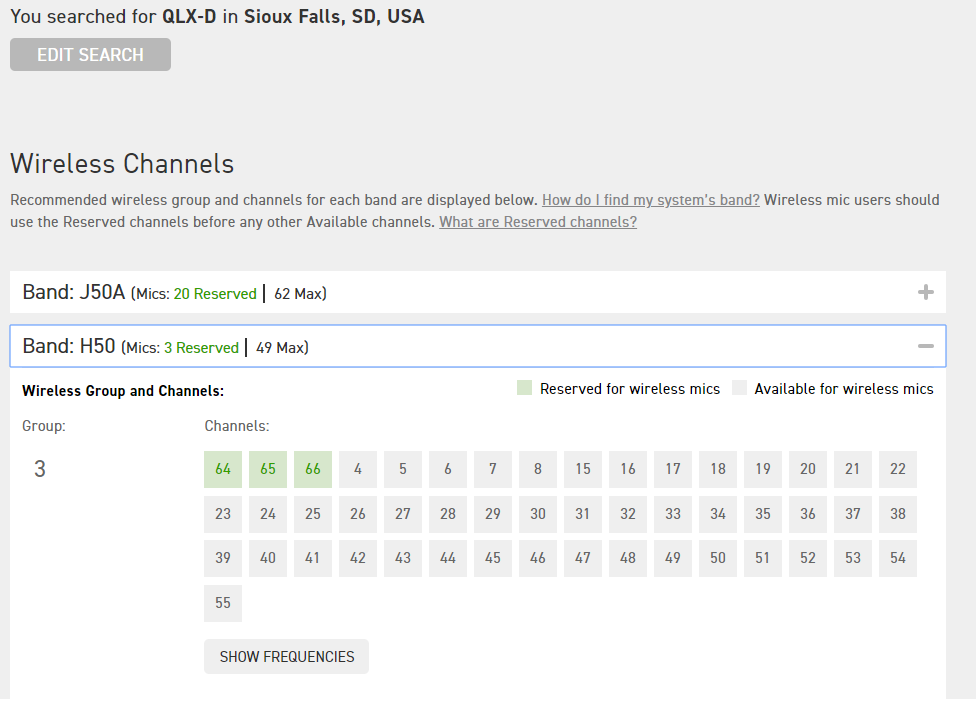Open 'What are Reserved channels?' link
This screenshot has height=702, width=976.
[537, 222]
